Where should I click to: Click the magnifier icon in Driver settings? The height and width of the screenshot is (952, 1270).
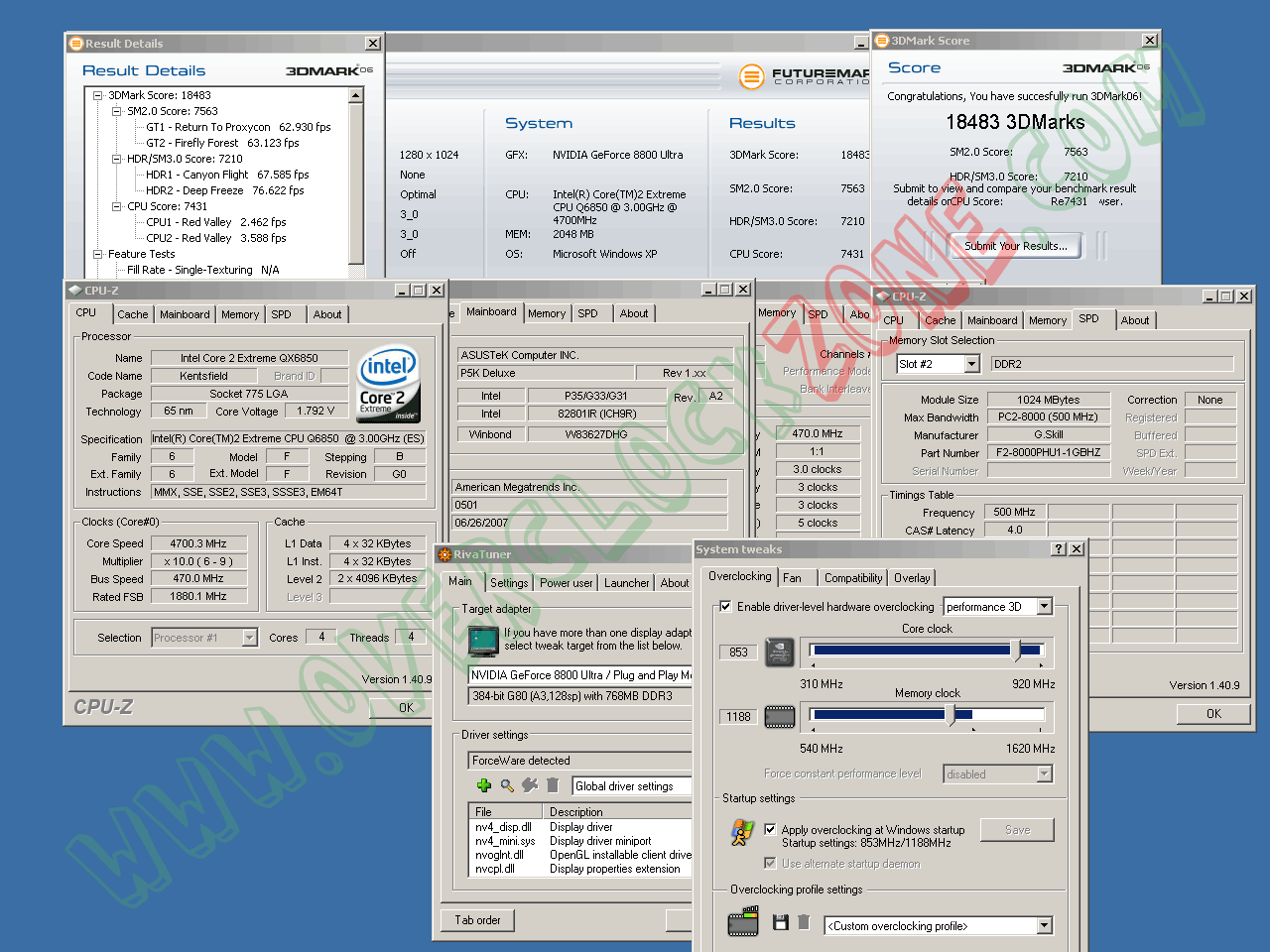[507, 785]
